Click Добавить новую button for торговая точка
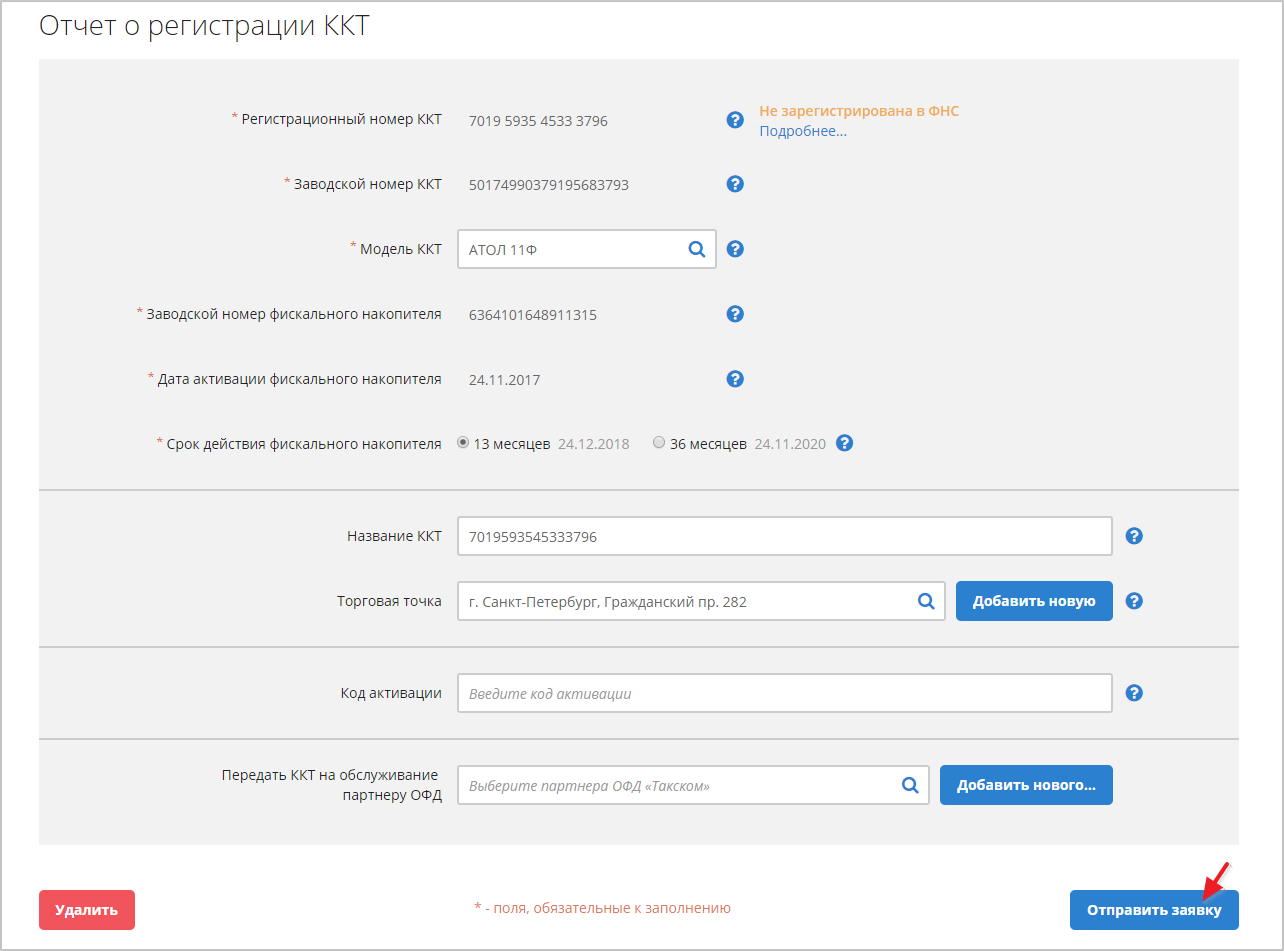The width and height of the screenshot is (1284, 951). (x=1034, y=601)
